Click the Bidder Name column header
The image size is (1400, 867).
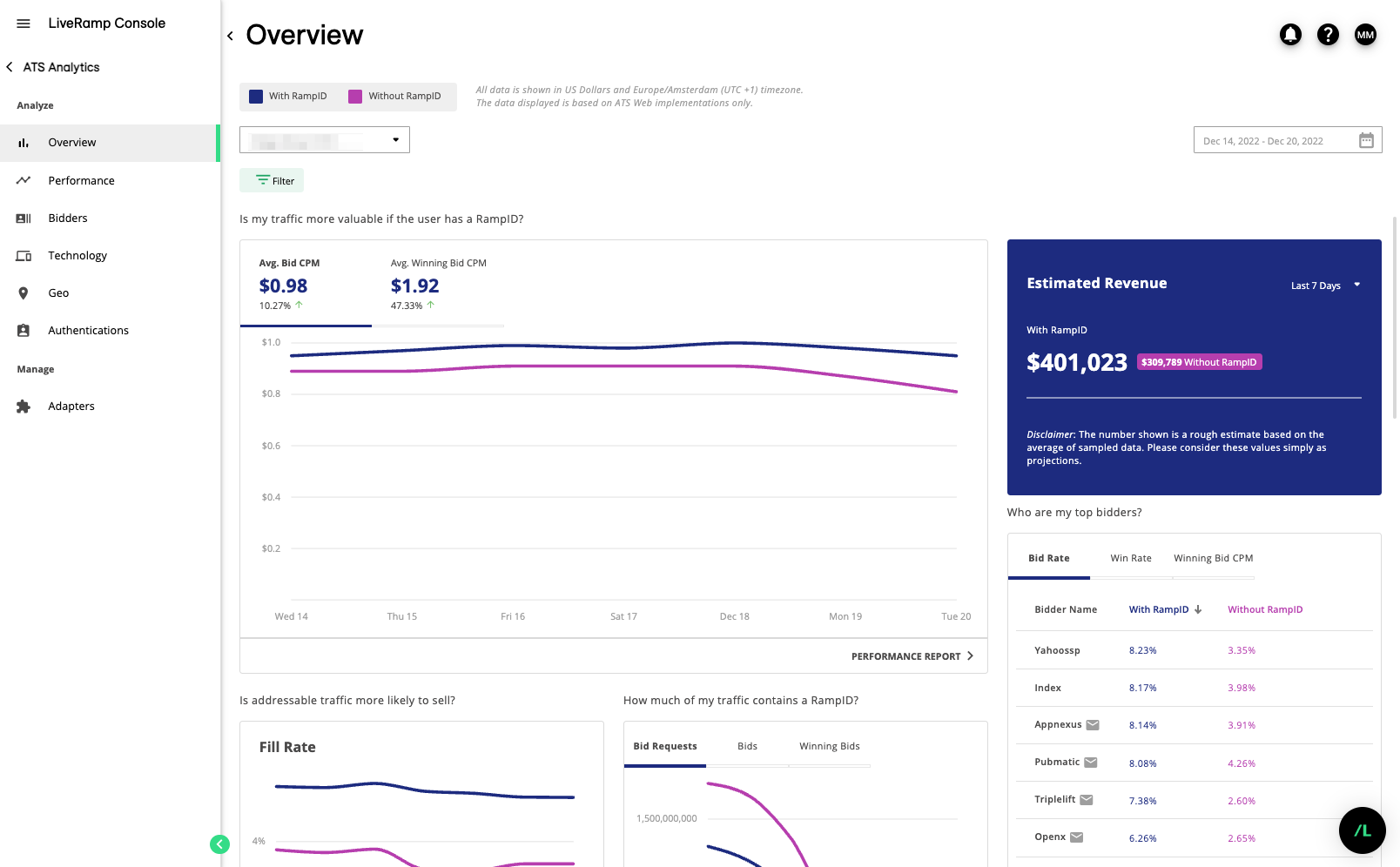[x=1066, y=609]
